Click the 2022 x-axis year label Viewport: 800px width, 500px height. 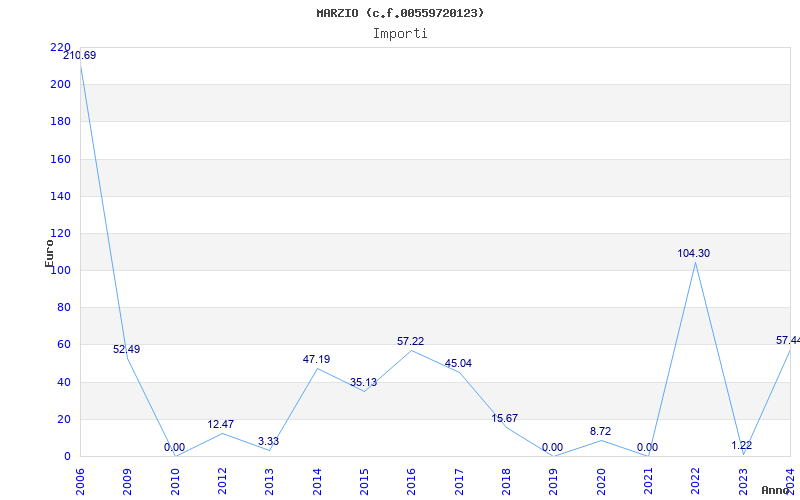tap(695, 482)
